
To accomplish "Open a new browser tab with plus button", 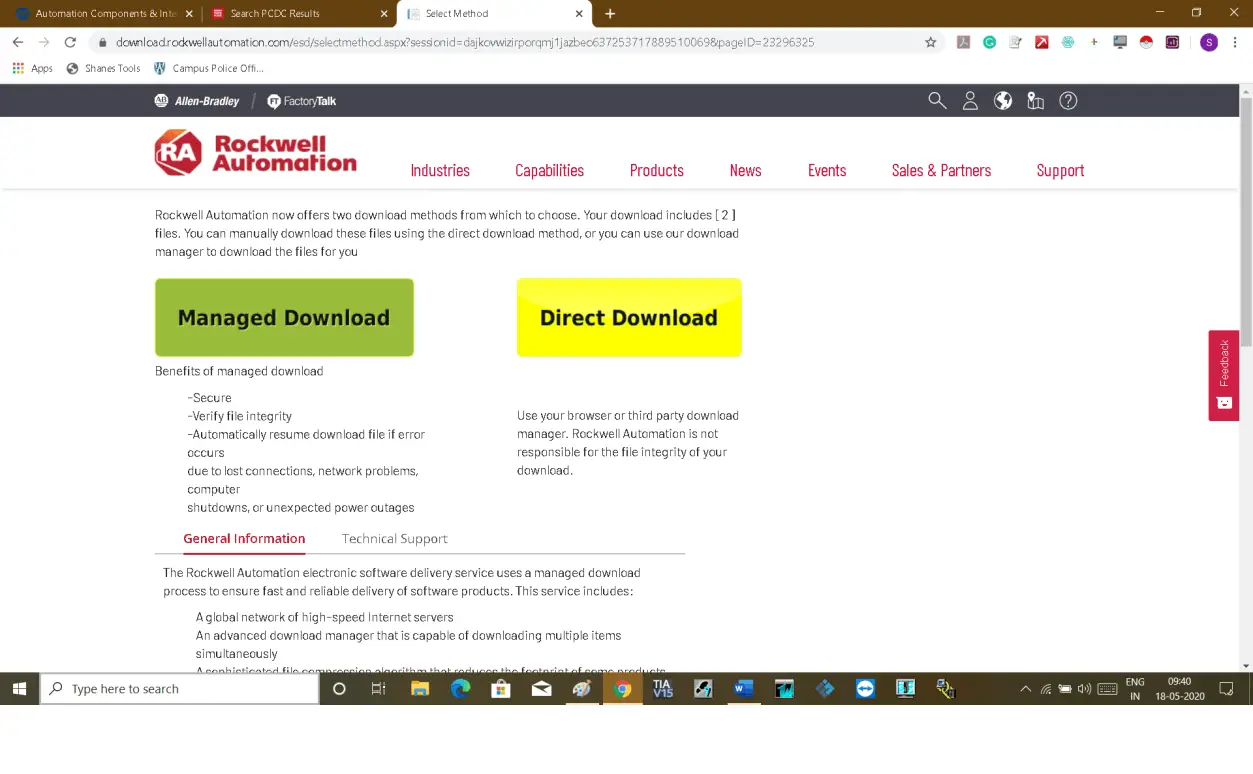I will point(610,14).
